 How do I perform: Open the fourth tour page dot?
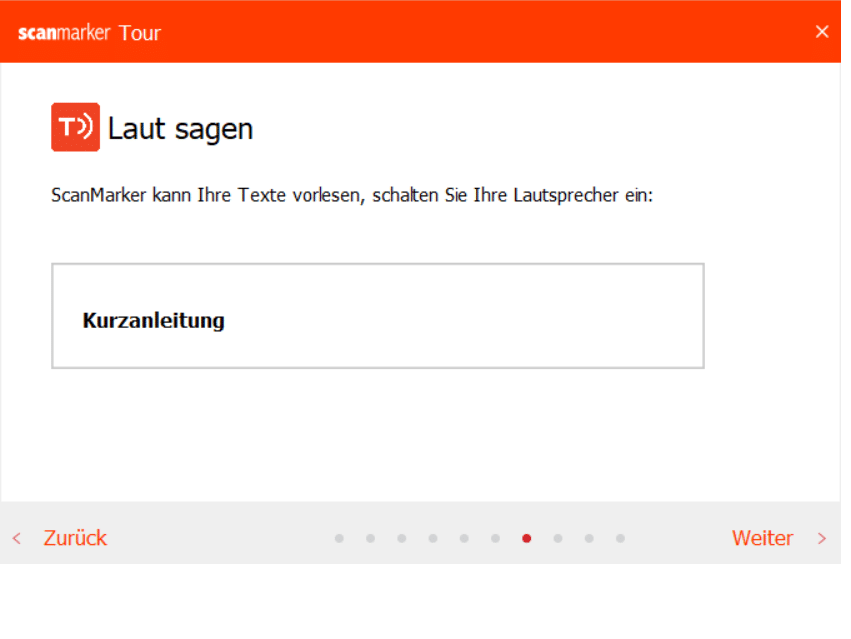point(433,538)
